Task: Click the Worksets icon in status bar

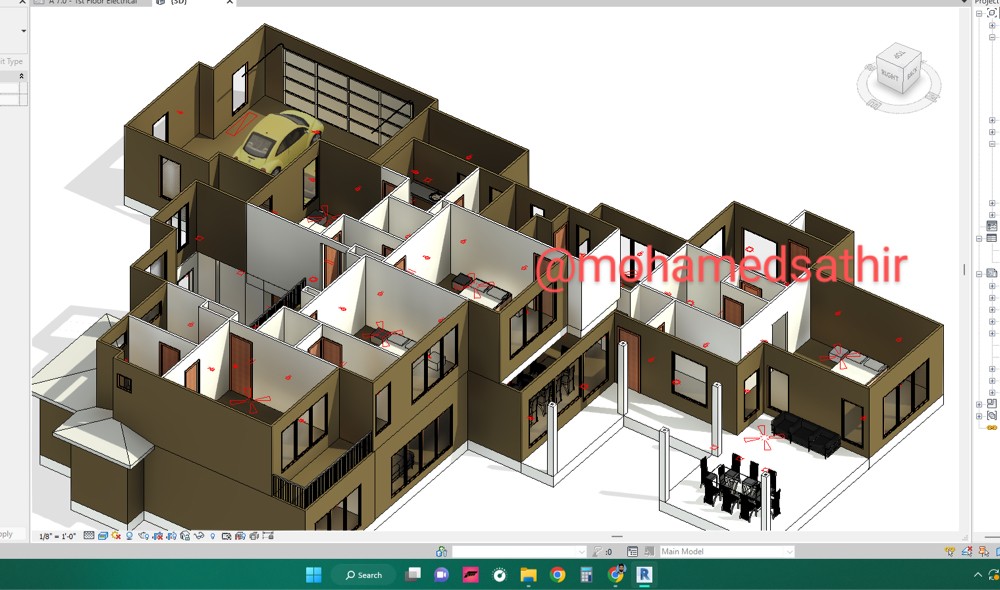Action: [441, 551]
